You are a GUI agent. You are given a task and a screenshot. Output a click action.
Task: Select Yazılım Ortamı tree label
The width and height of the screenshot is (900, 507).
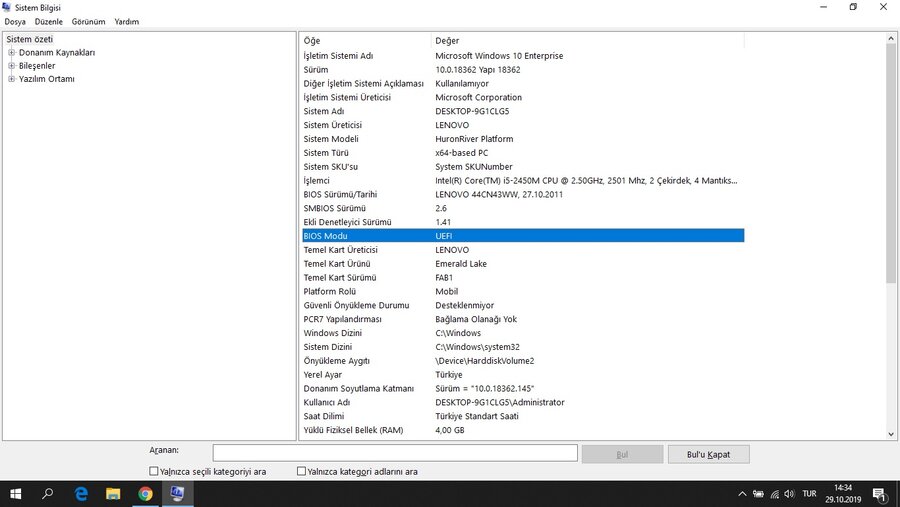pyautogui.click(x=46, y=79)
